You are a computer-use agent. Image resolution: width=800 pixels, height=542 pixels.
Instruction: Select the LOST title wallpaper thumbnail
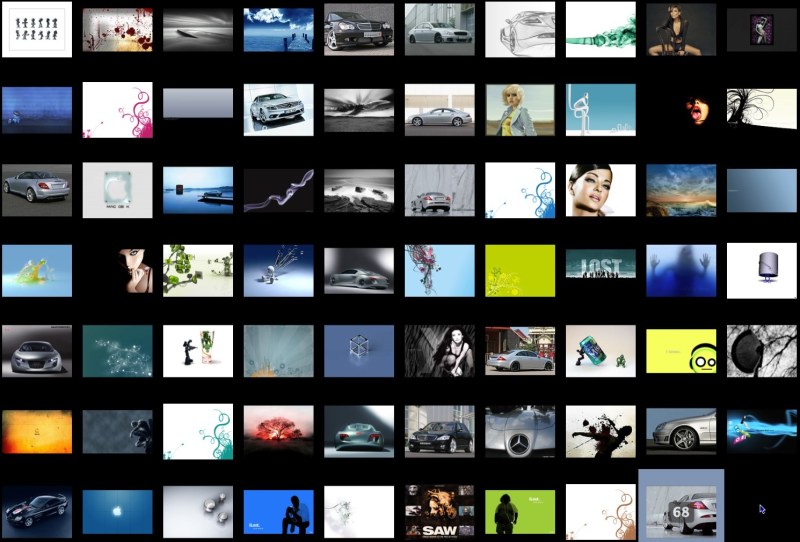coord(601,263)
